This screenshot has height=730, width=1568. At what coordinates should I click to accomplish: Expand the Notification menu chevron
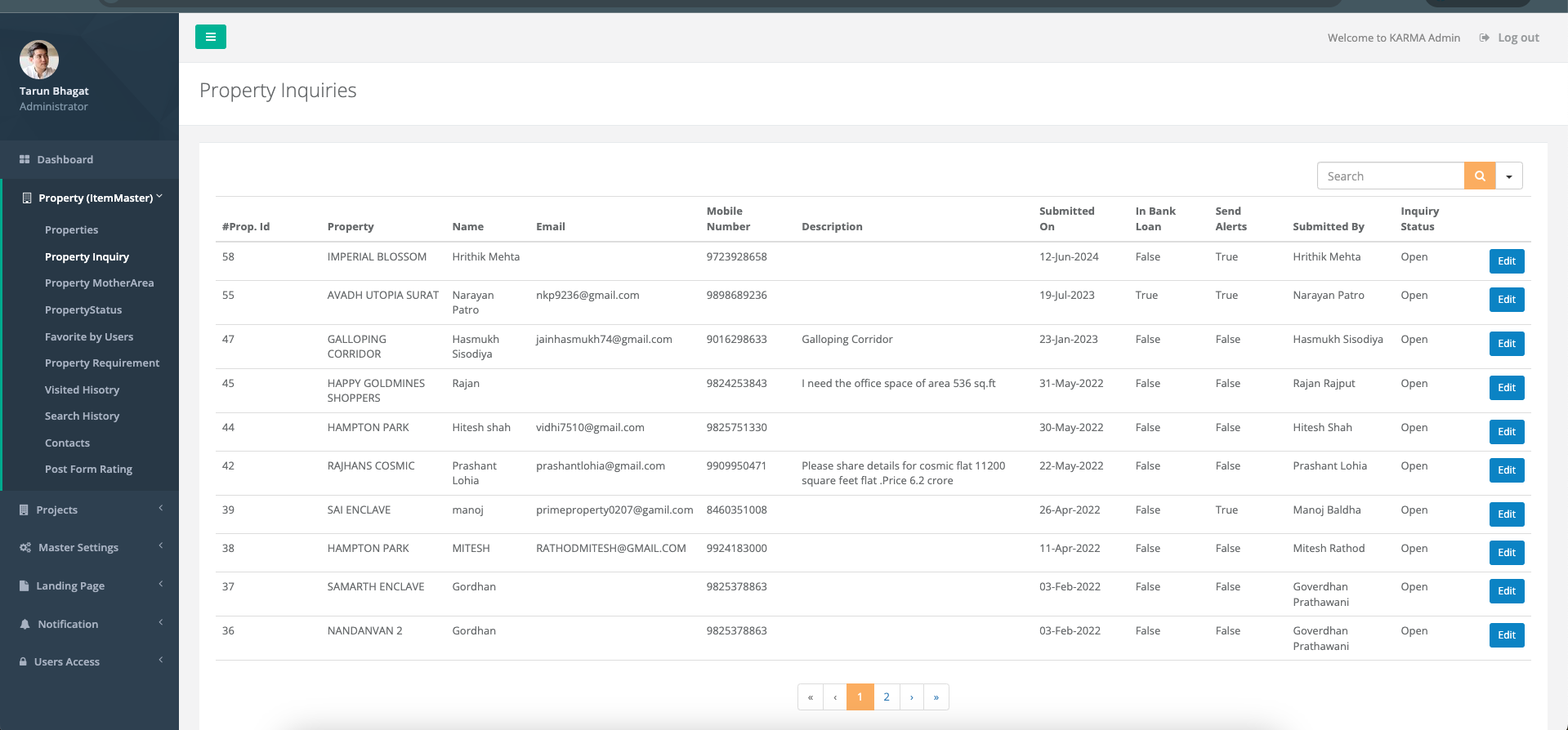(x=161, y=623)
